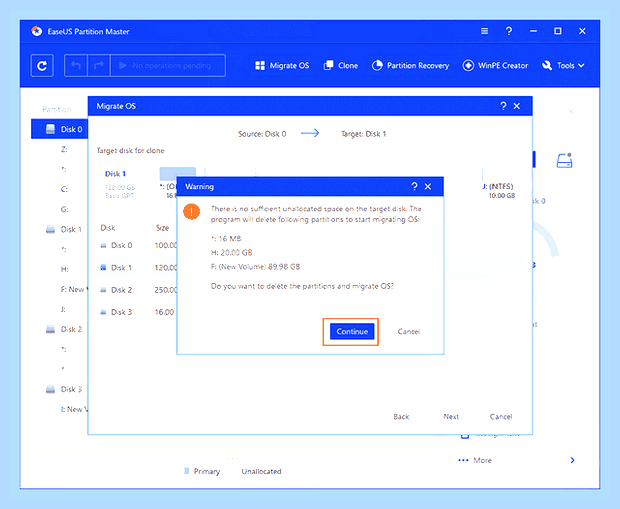Select F: New Volume in the tree

74,290
